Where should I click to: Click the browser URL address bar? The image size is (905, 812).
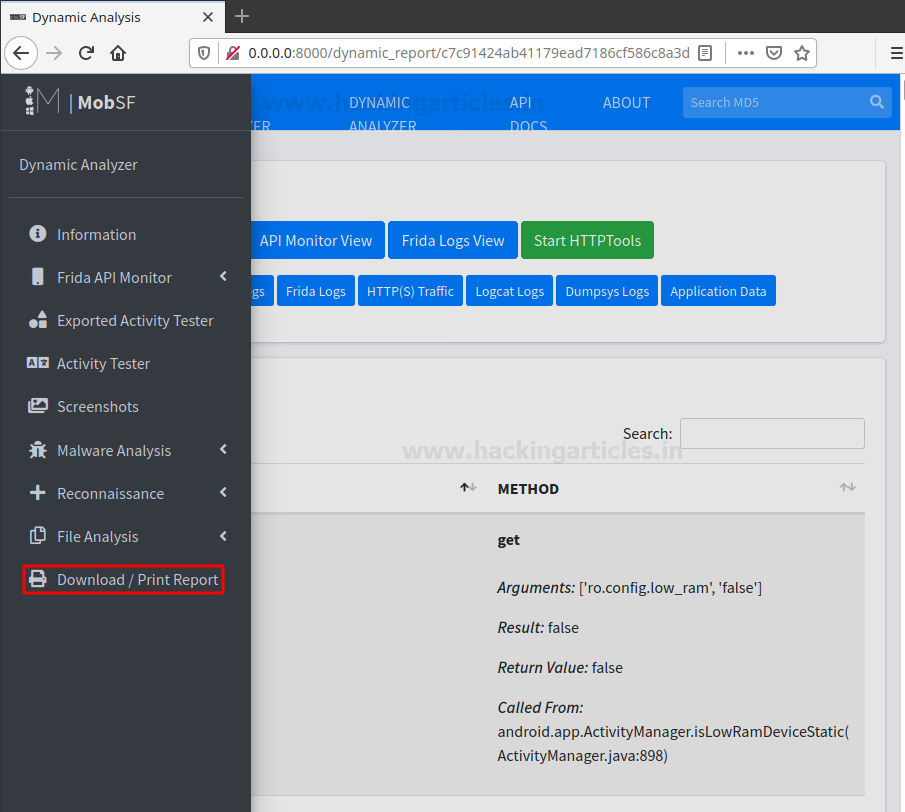click(469, 53)
